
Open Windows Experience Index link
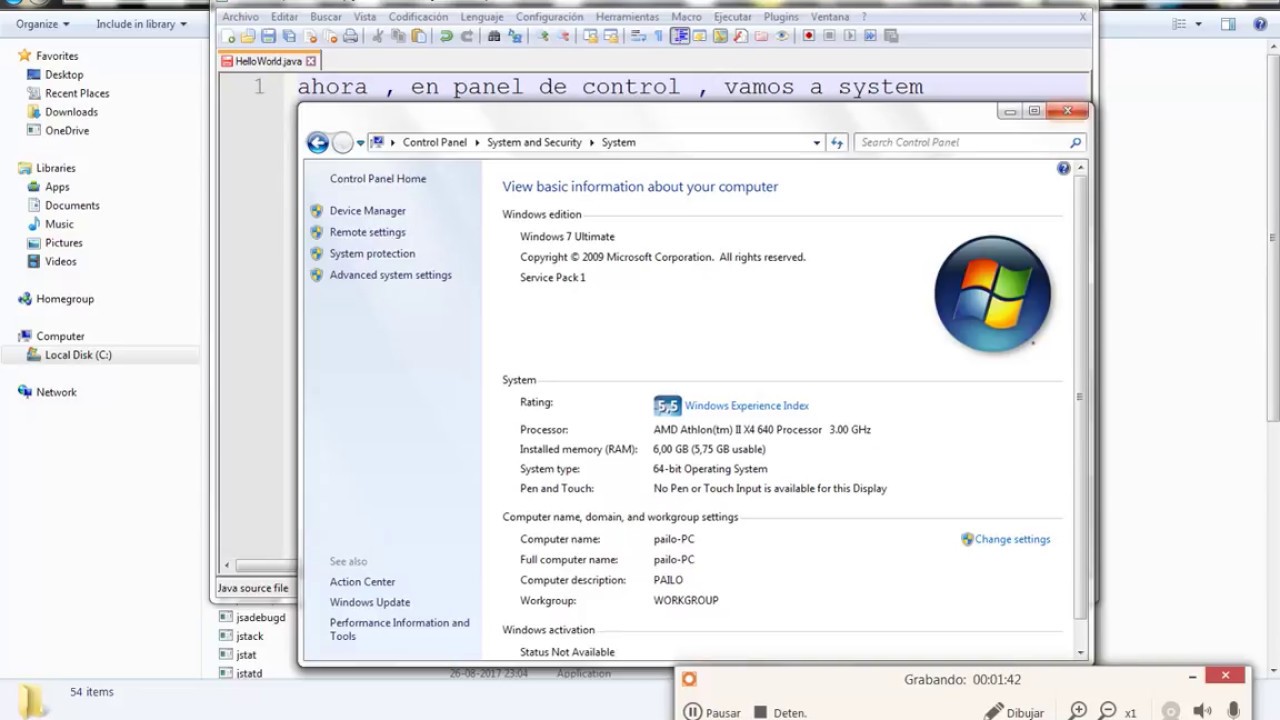pyautogui.click(x=747, y=406)
